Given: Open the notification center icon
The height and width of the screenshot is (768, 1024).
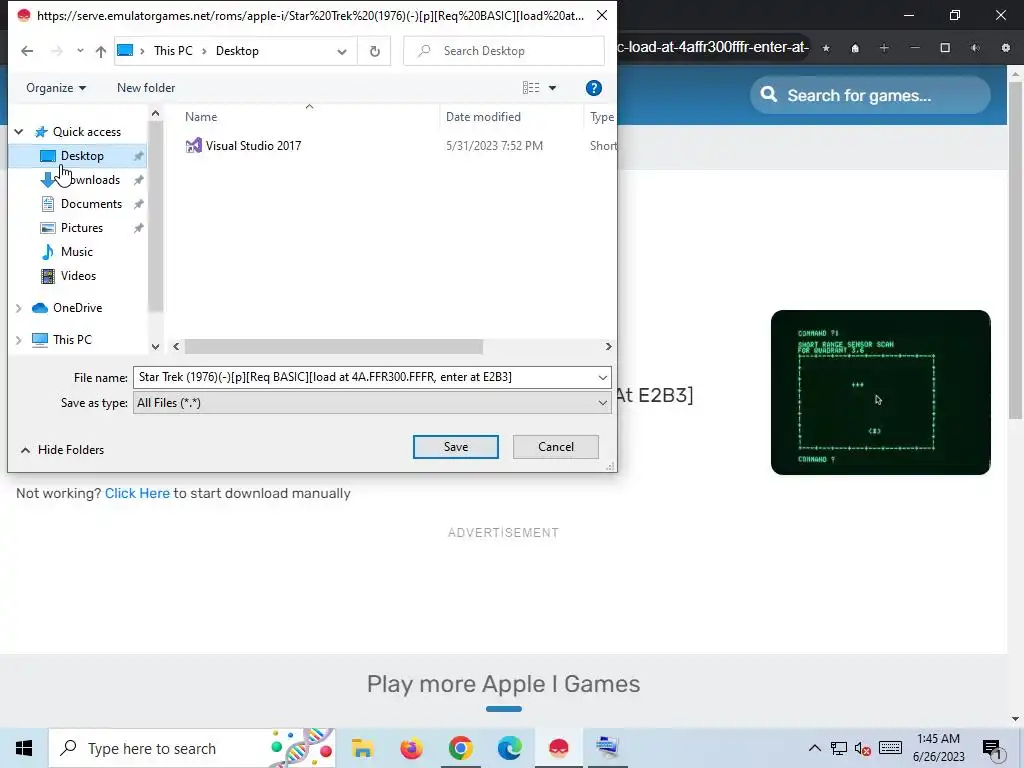Looking at the screenshot, I should tap(991, 748).
